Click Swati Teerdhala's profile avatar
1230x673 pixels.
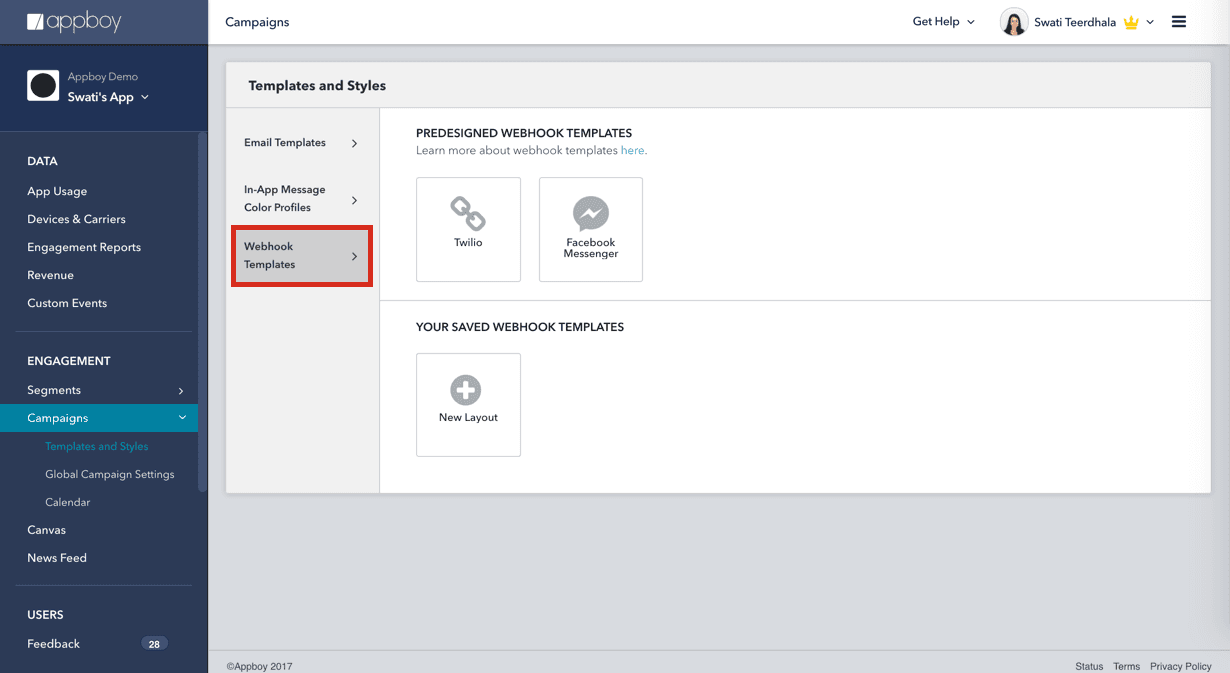[x=1013, y=22]
